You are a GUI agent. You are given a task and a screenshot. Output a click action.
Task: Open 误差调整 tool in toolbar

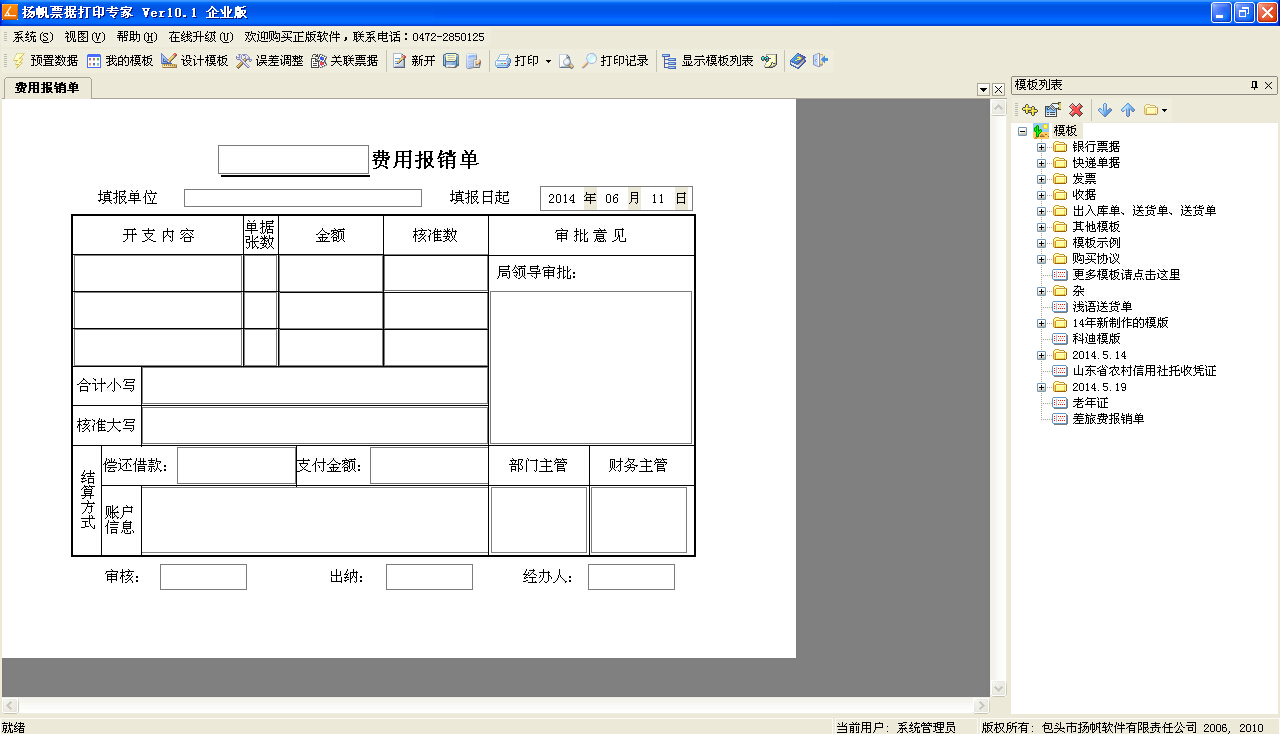click(x=269, y=61)
